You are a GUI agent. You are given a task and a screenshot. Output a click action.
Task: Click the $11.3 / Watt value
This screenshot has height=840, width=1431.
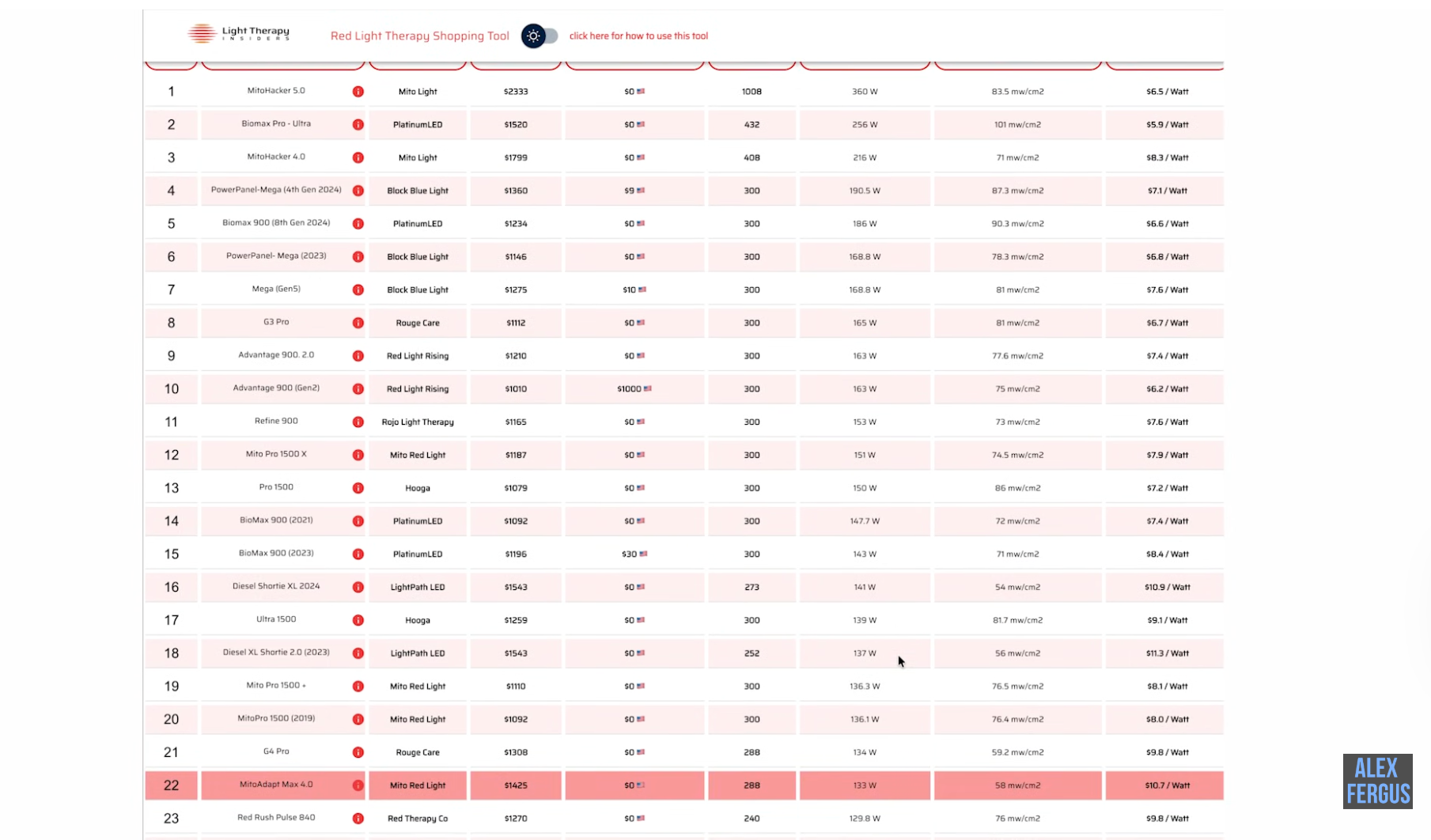1167,653
